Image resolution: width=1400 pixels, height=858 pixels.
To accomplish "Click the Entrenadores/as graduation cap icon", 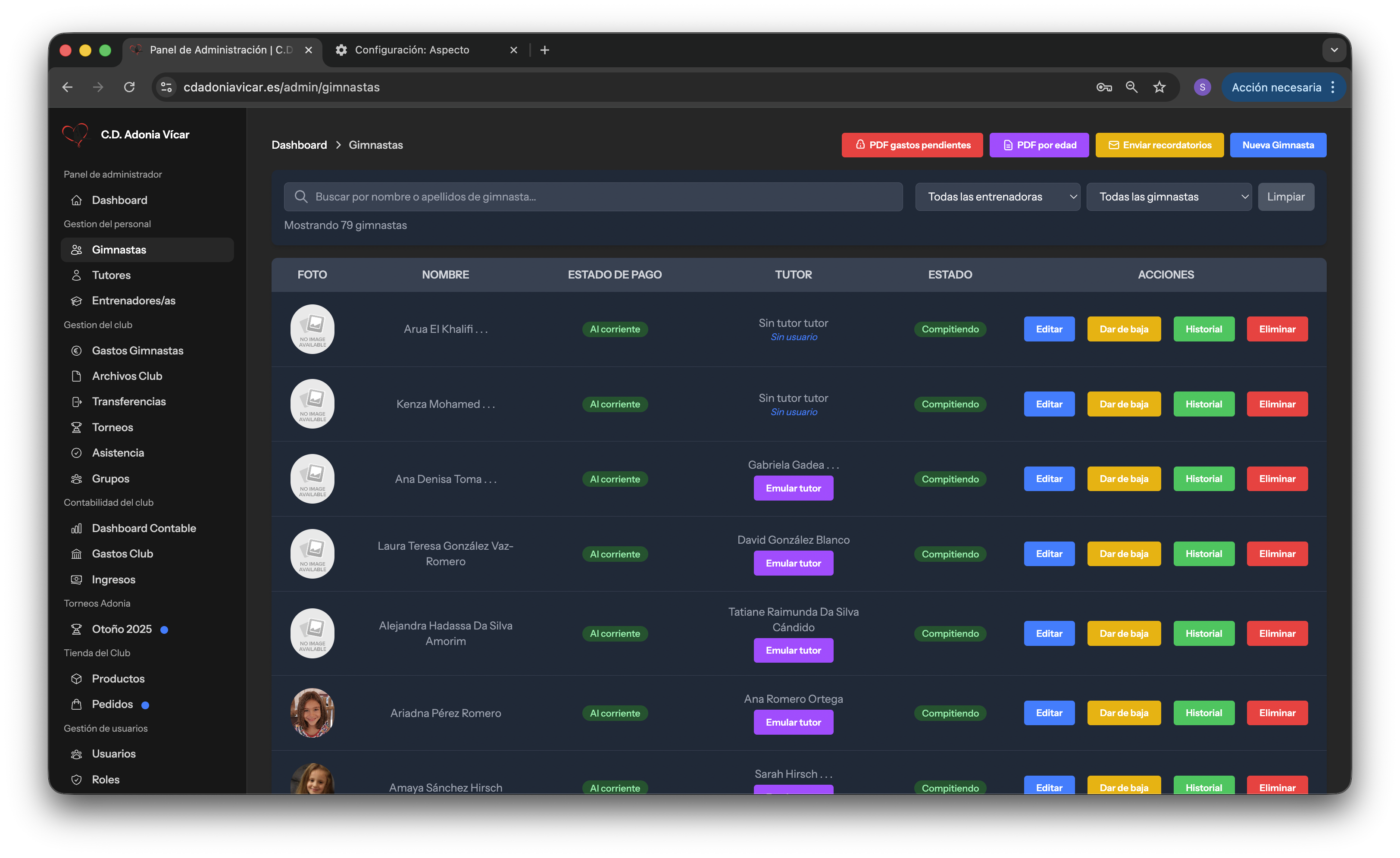I will point(77,301).
